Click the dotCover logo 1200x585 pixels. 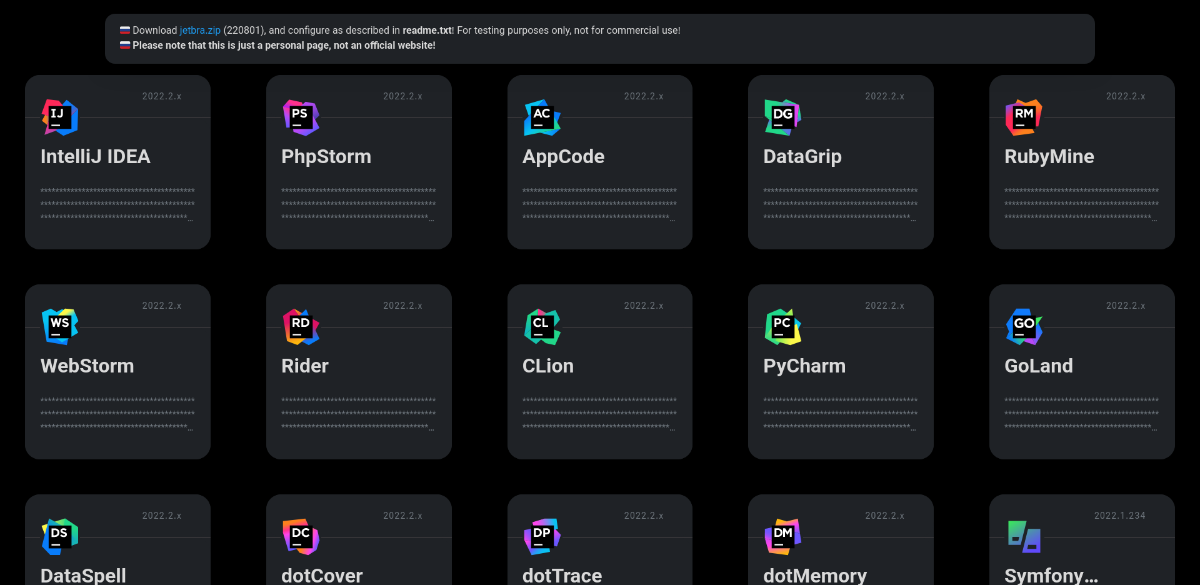click(300, 536)
